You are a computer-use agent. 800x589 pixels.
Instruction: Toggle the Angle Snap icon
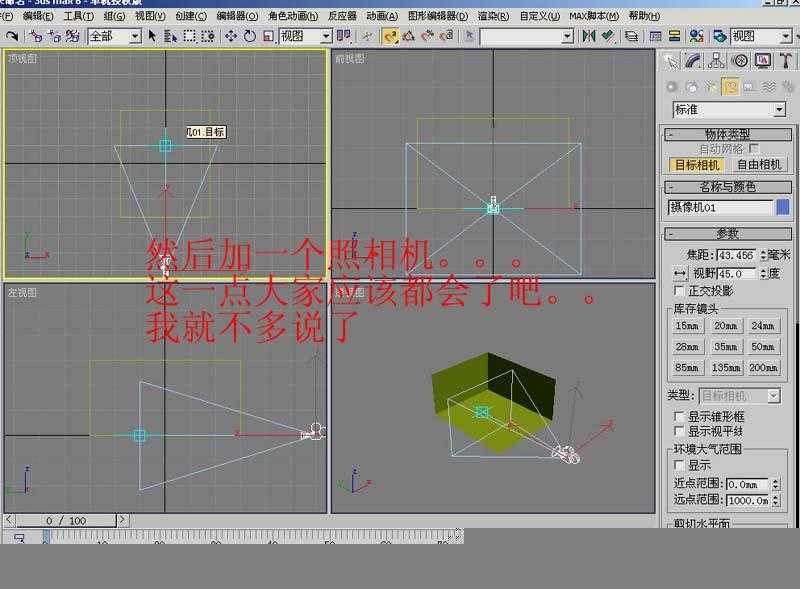tap(409, 36)
